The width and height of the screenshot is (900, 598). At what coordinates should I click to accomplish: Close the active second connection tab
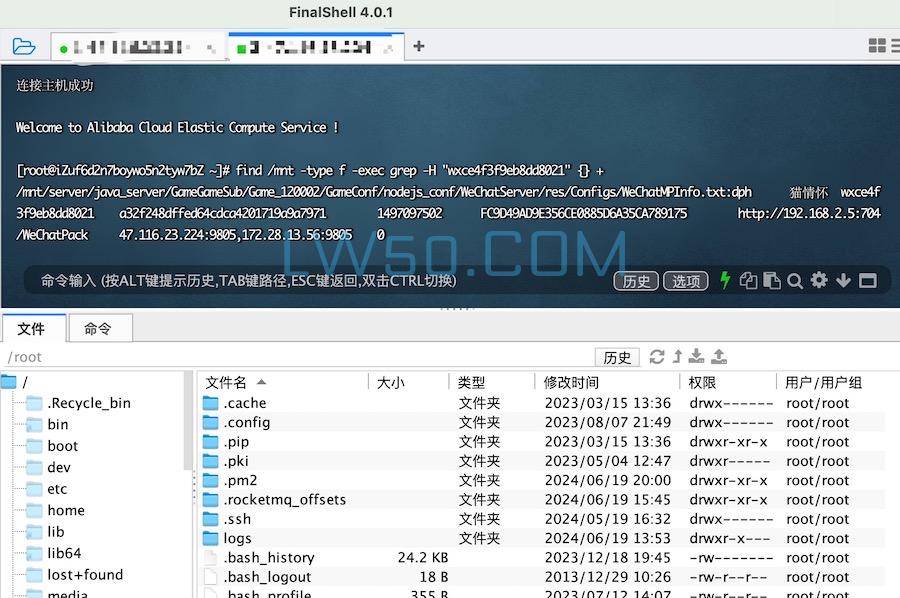coord(389,49)
